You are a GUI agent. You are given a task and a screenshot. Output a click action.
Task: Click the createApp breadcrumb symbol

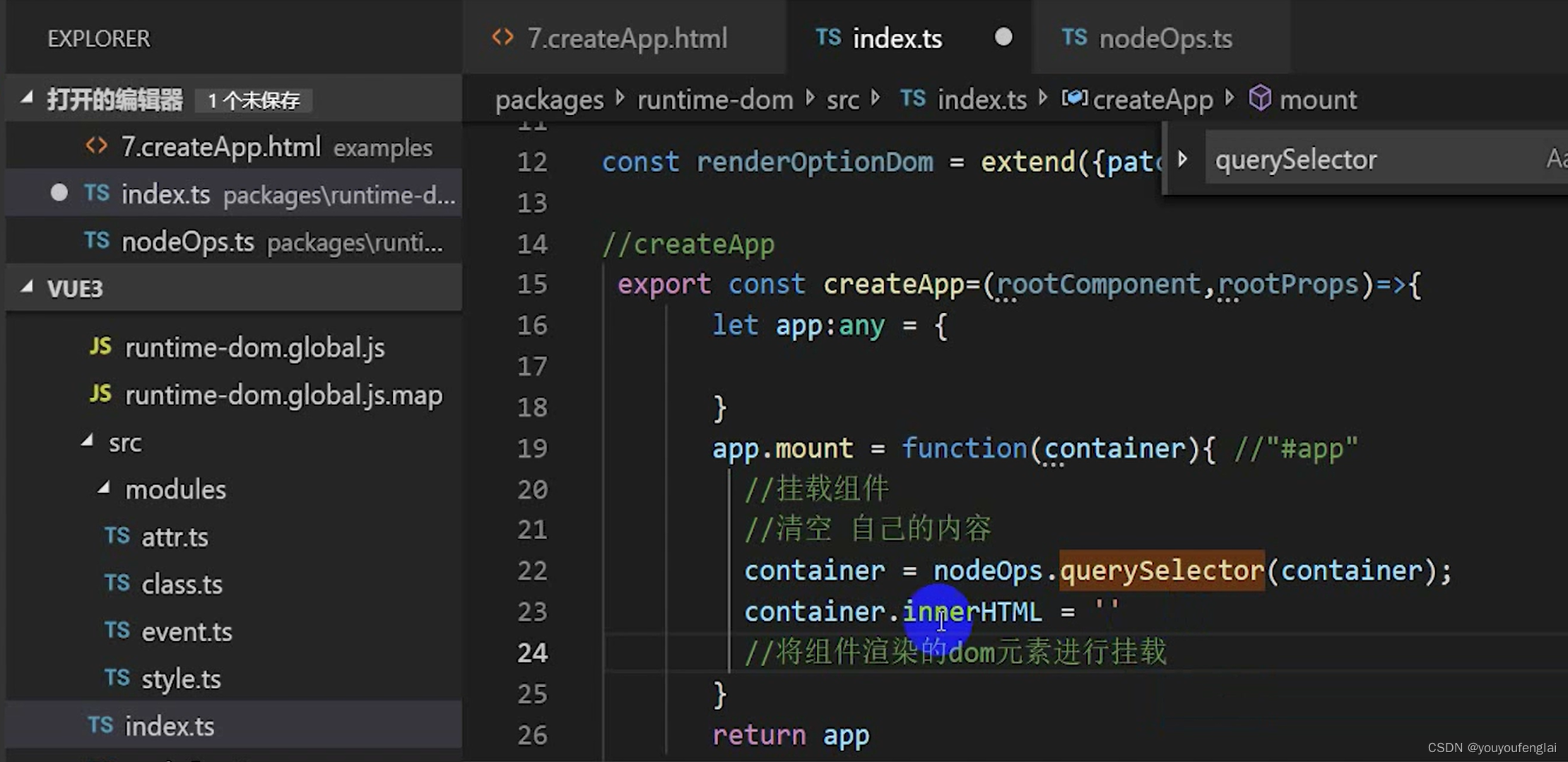tap(1153, 100)
